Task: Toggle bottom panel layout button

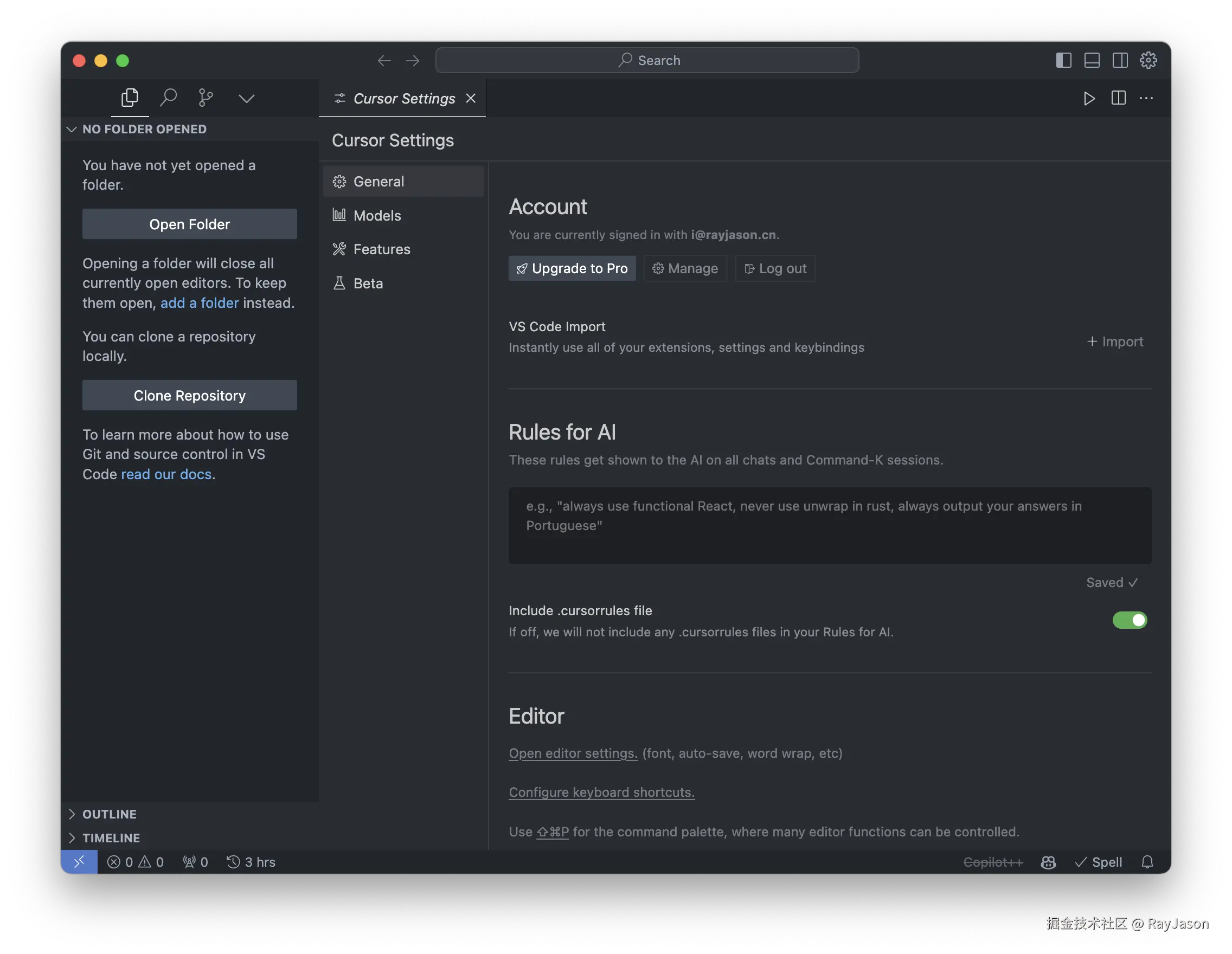Action: (1092, 60)
